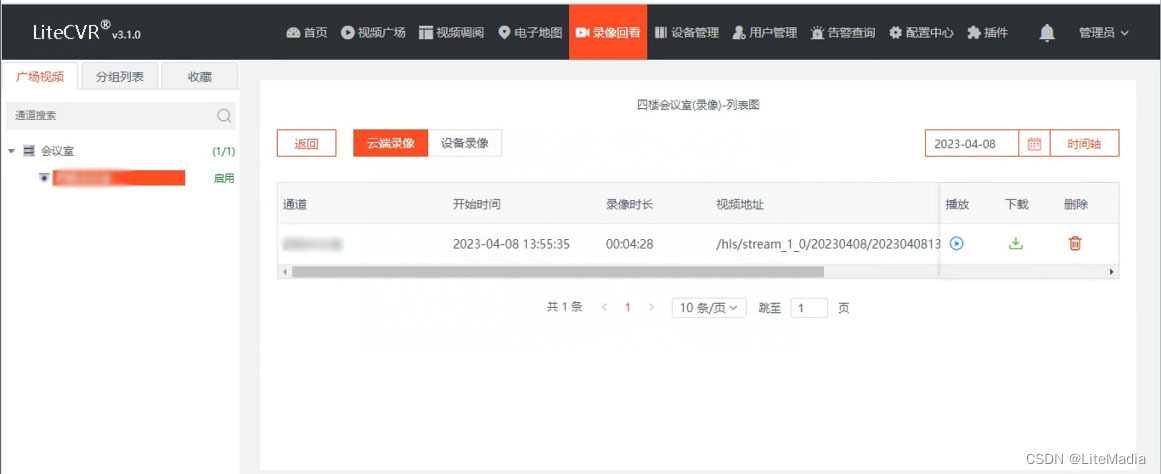Open the calendar picker icon
This screenshot has height=474, width=1161.
pos(1034,144)
